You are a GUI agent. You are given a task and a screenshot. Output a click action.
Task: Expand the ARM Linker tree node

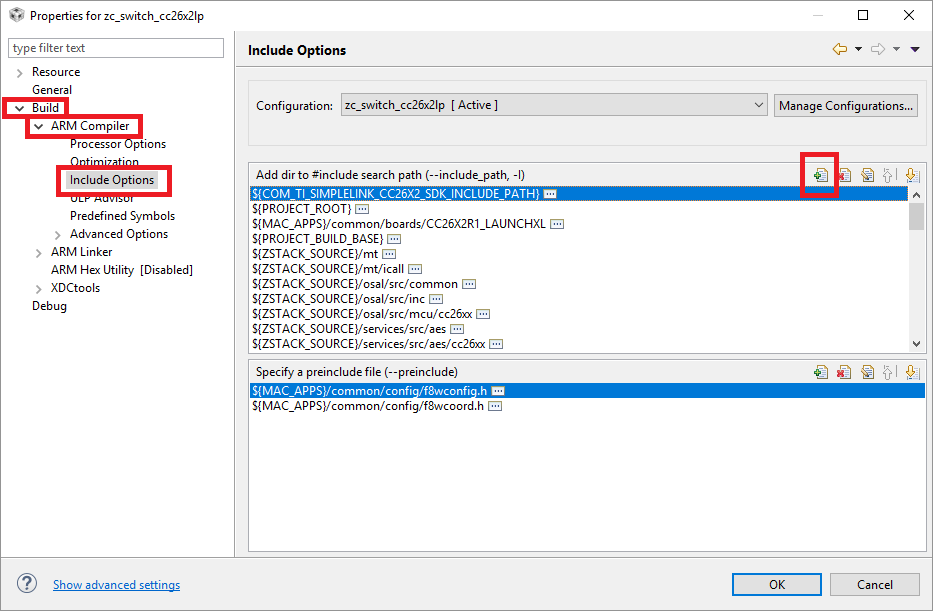coord(39,252)
